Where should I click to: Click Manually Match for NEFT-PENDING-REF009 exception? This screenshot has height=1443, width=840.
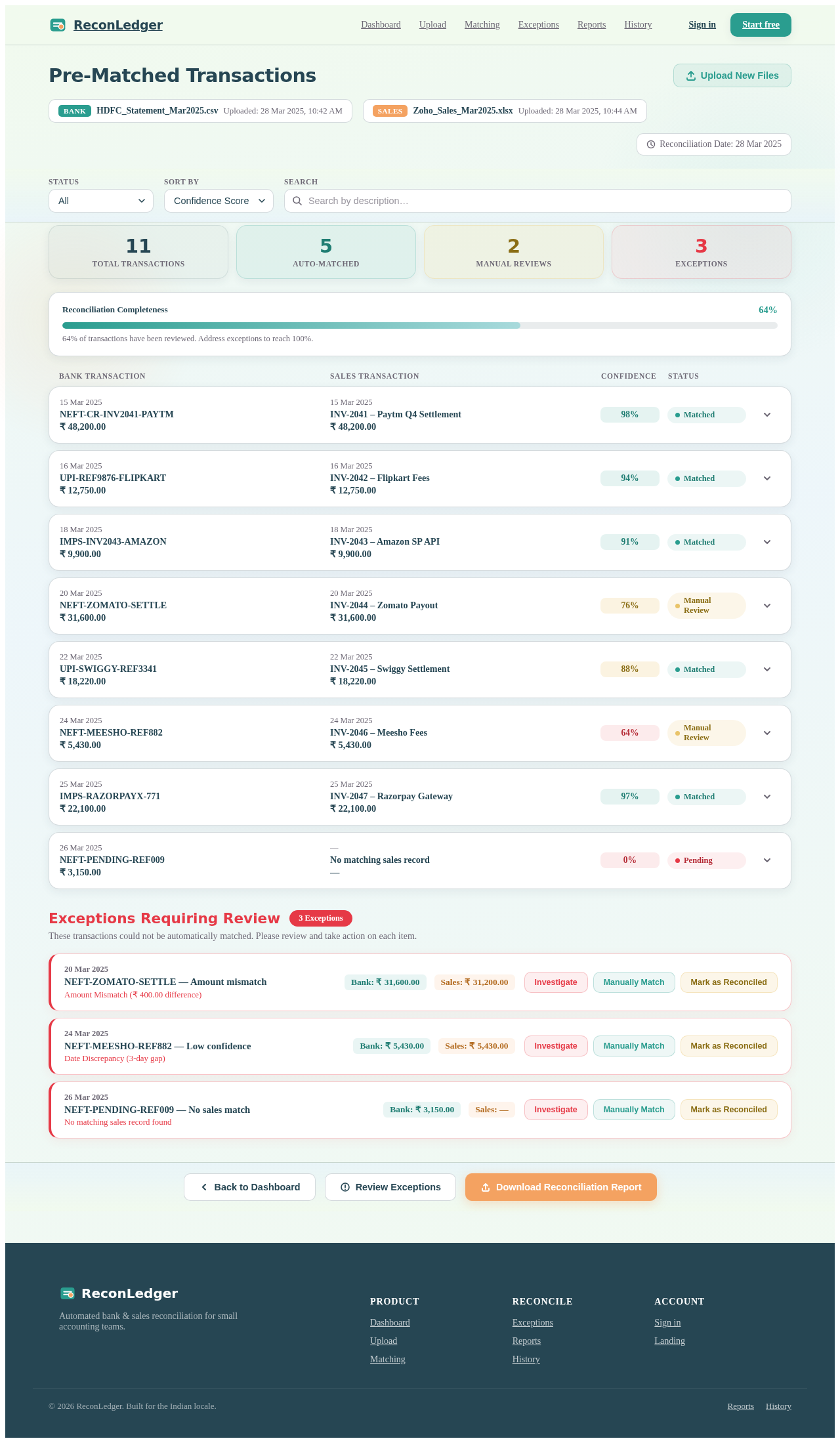point(634,1110)
